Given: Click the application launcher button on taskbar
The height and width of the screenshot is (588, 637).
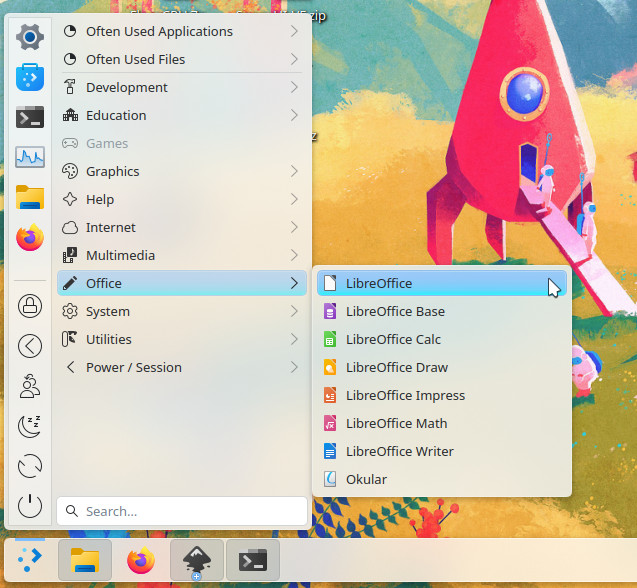Looking at the screenshot, I should click(x=30, y=561).
